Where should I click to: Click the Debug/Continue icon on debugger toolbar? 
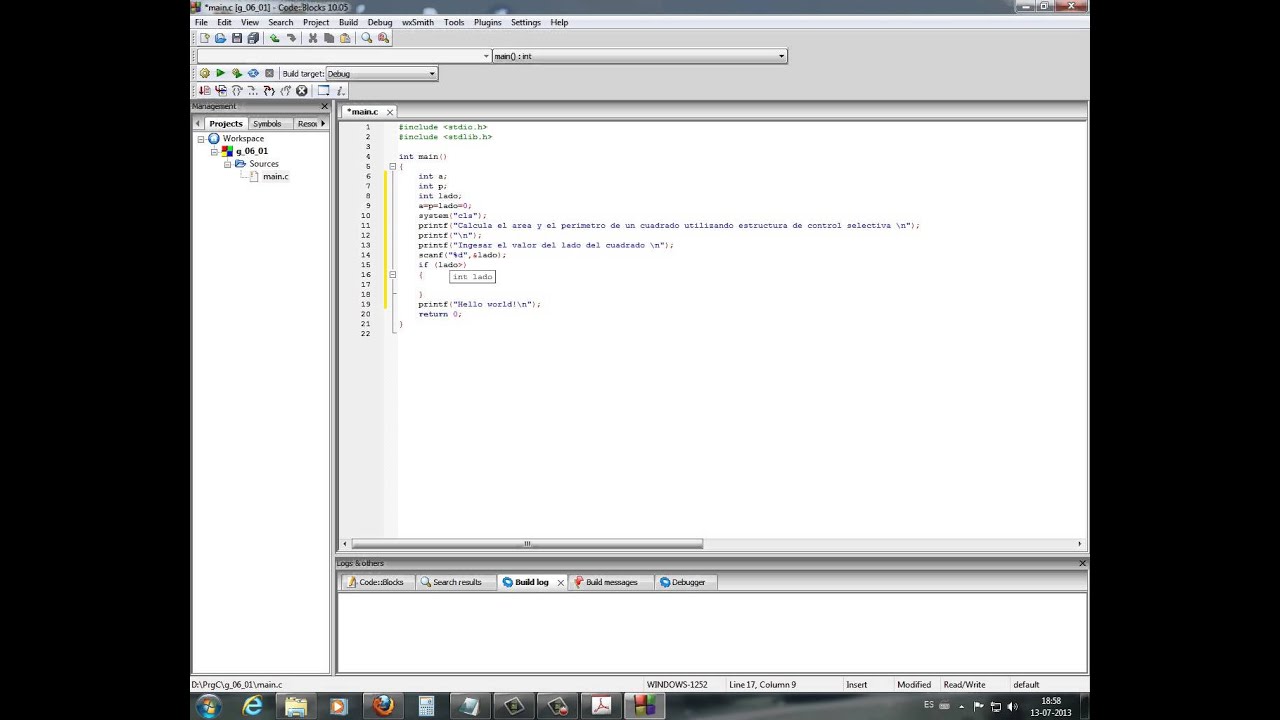[205, 90]
